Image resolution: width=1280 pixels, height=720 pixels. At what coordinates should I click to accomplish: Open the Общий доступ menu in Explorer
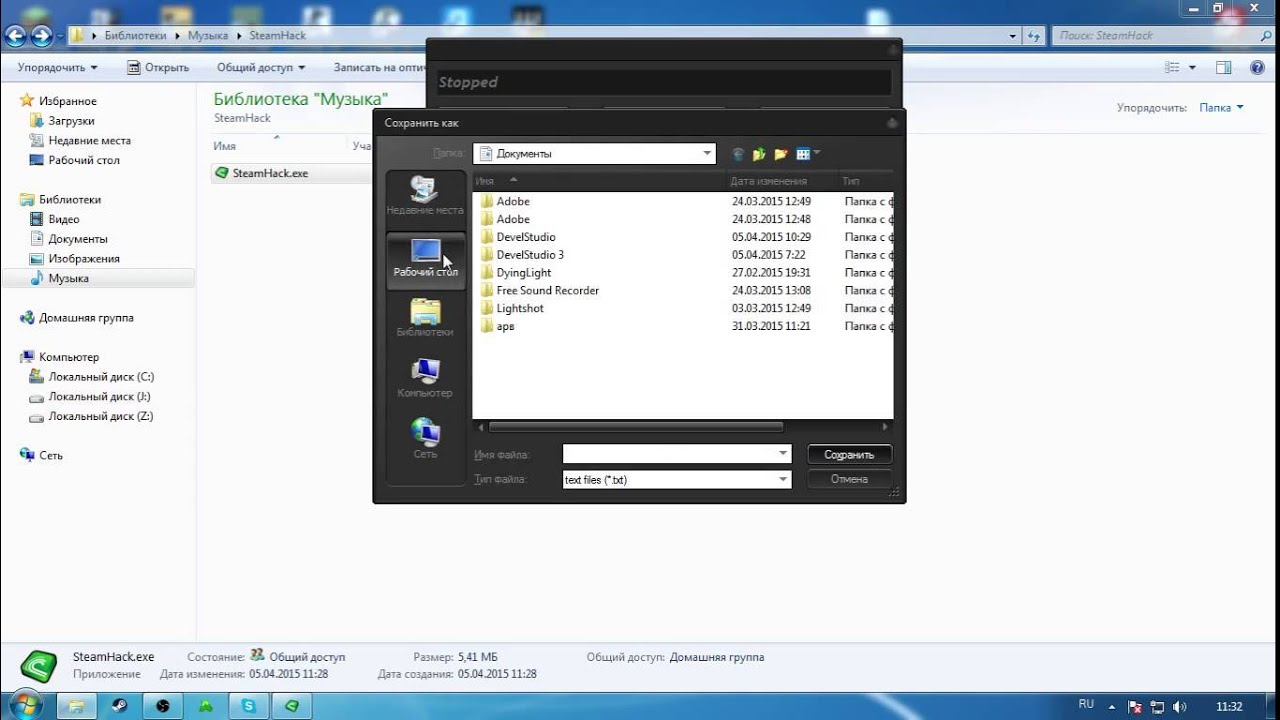click(x=261, y=68)
